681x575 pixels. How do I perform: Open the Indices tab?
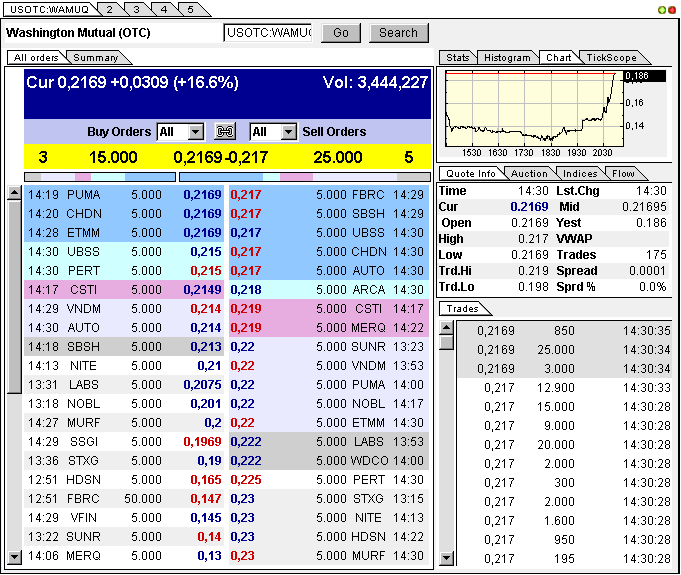click(580, 174)
